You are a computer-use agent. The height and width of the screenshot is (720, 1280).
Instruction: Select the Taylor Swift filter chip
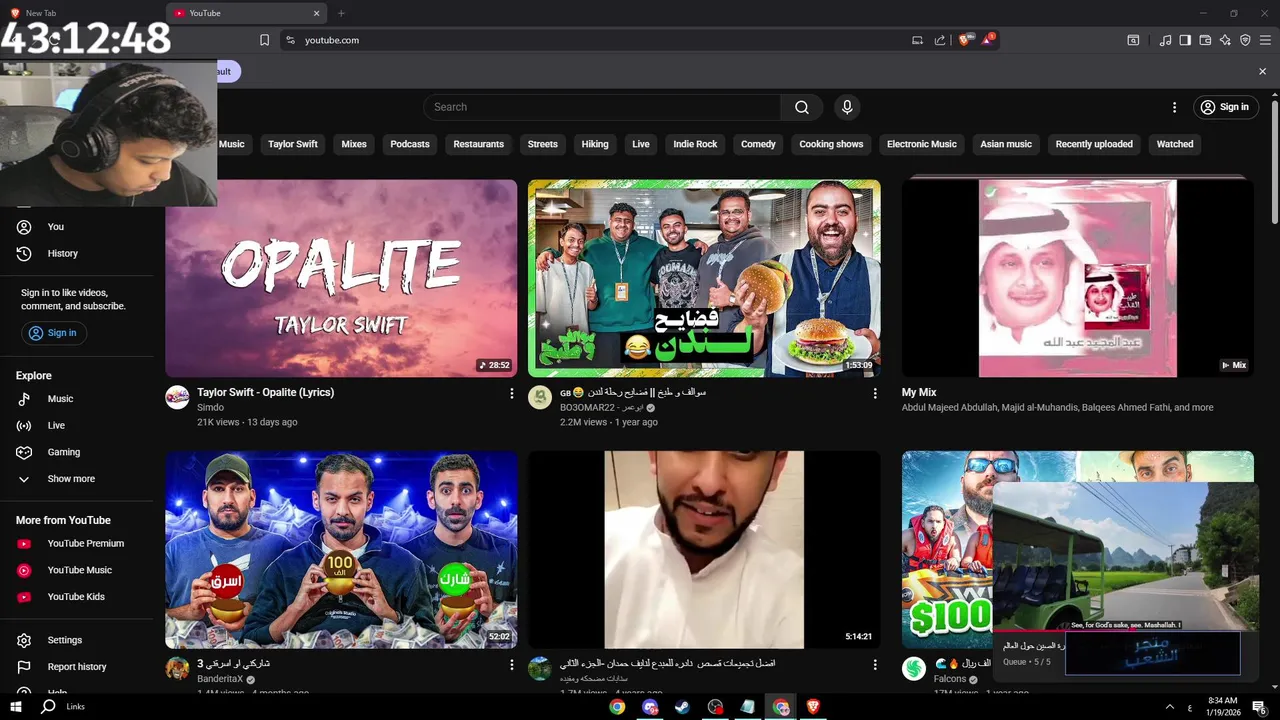point(293,144)
